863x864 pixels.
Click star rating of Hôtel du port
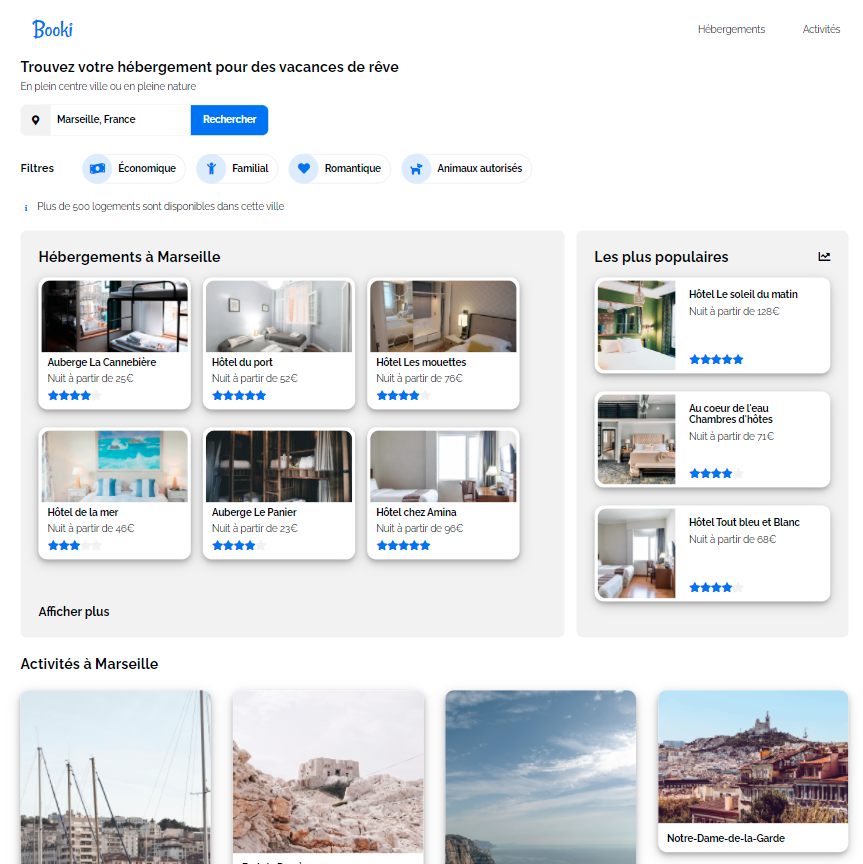coord(239,396)
